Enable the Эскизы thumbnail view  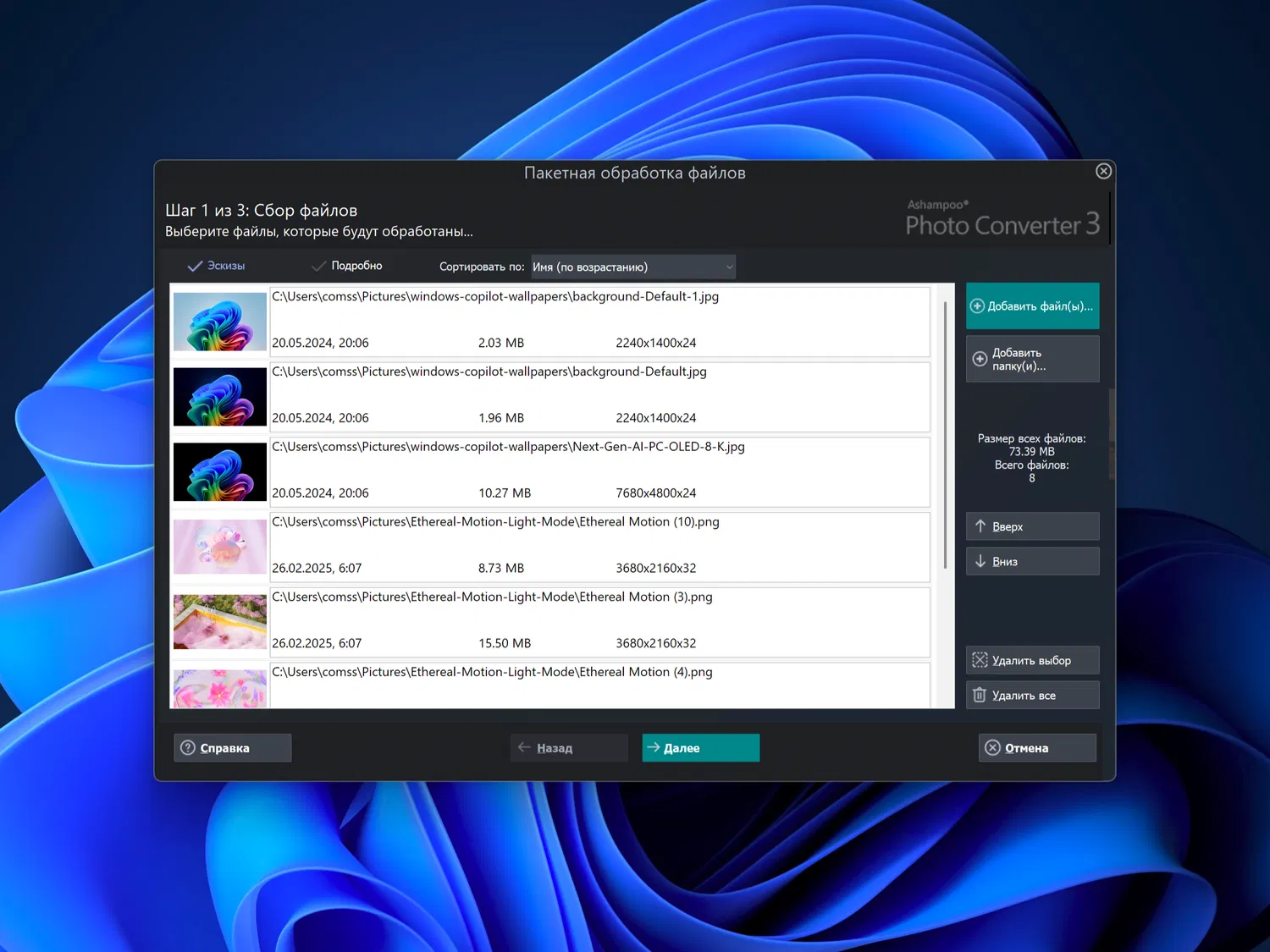click(x=217, y=266)
